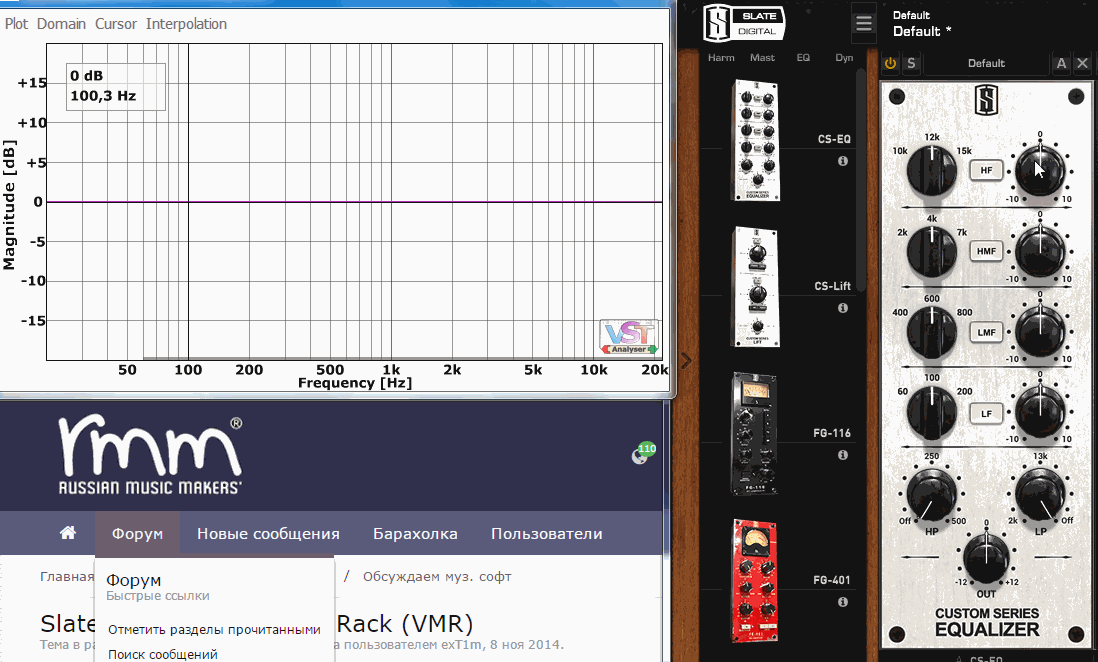Open the Interpolation menu
The image size is (1098, 662).
[x=186, y=24]
